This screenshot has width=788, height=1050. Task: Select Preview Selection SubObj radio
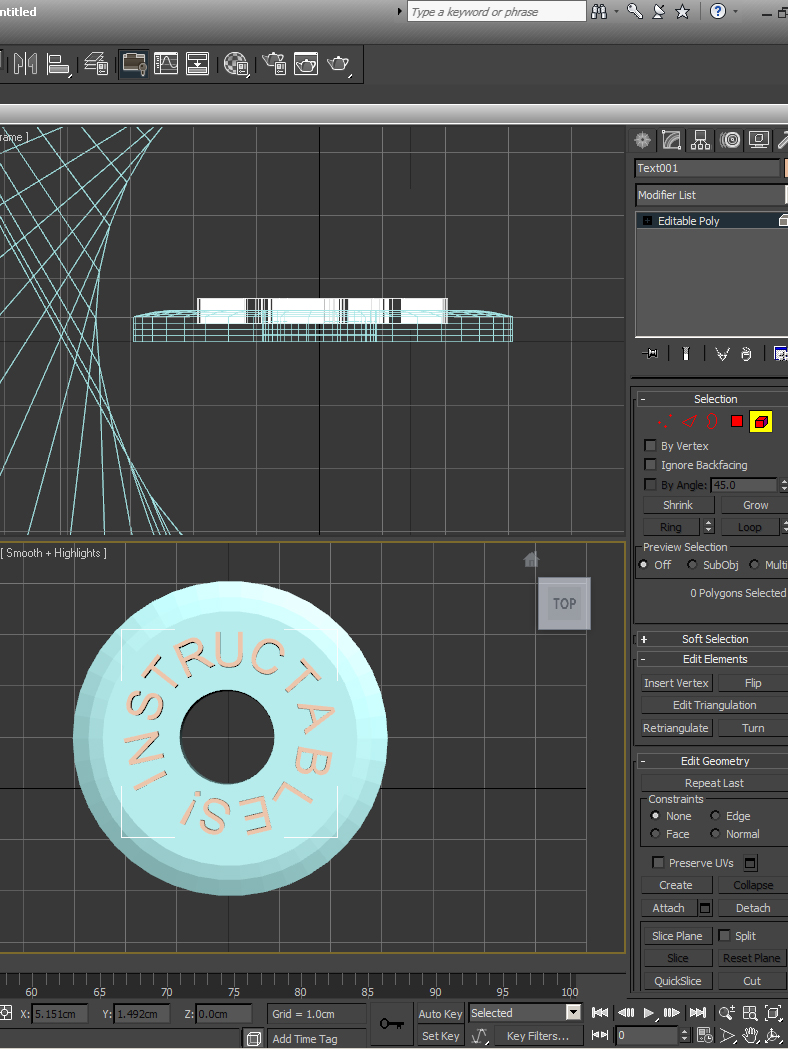(692, 565)
